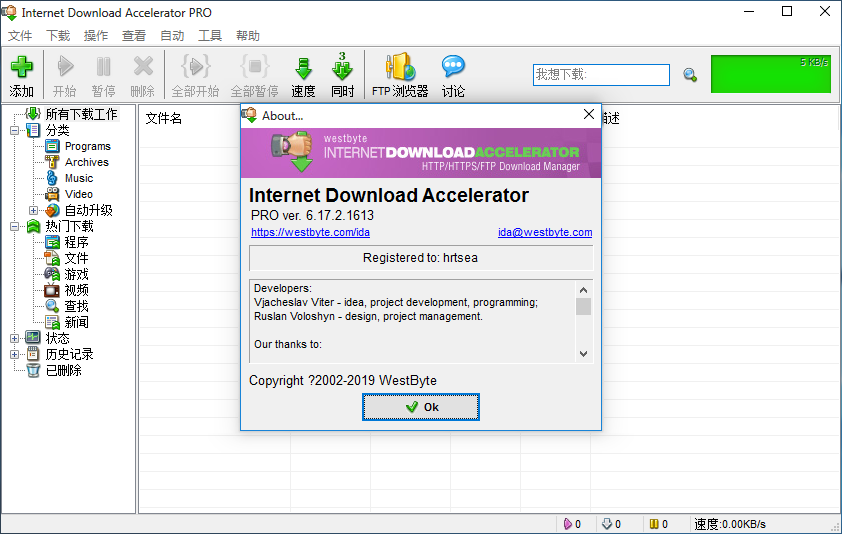Open the 操作 menu
Viewport: 842px width, 534px height.
pos(96,35)
